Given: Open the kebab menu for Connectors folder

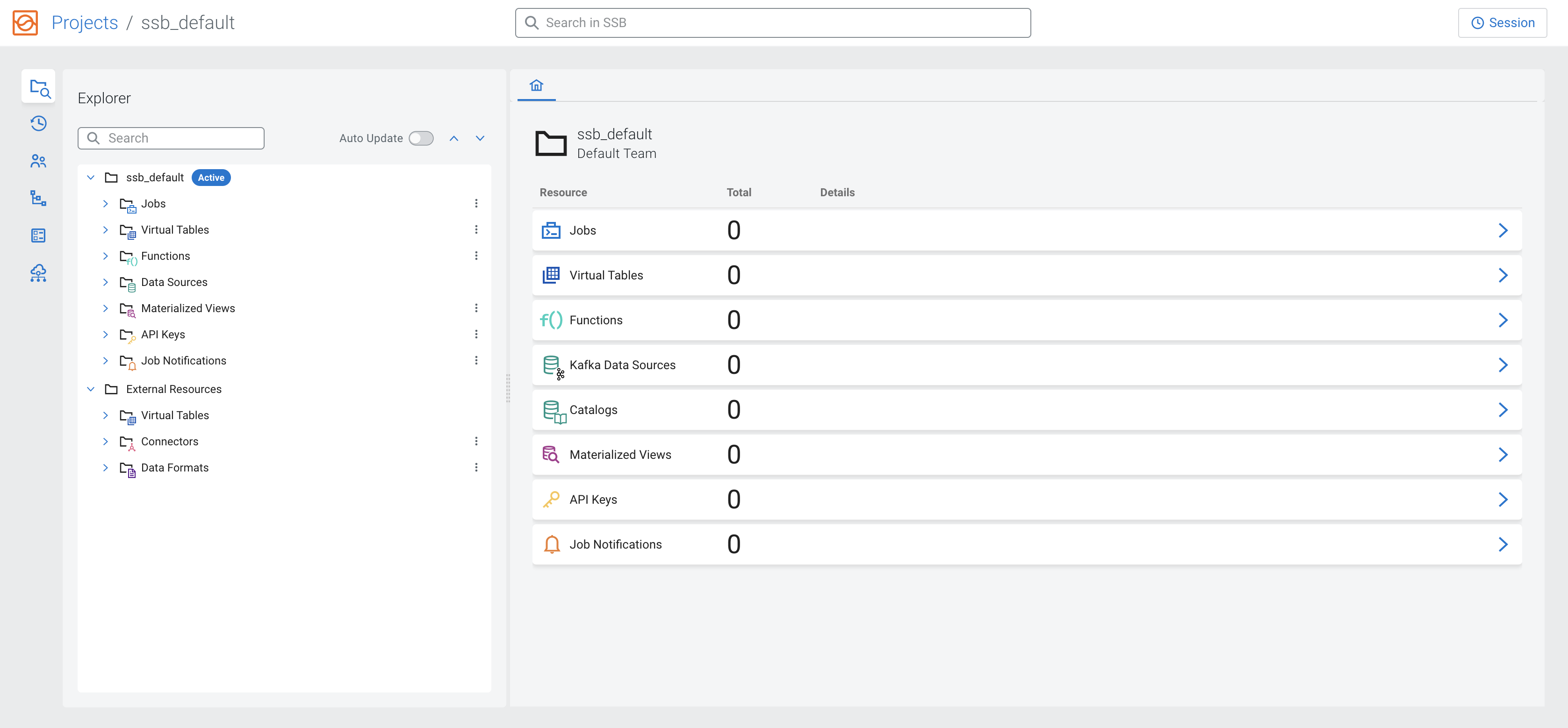Looking at the screenshot, I should (x=476, y=441).
